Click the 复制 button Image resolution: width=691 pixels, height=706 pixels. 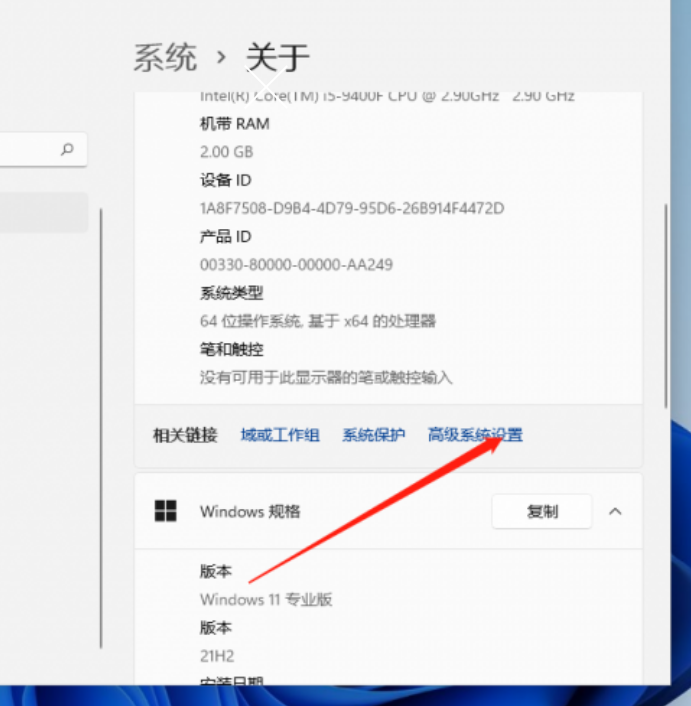point(542,511)
